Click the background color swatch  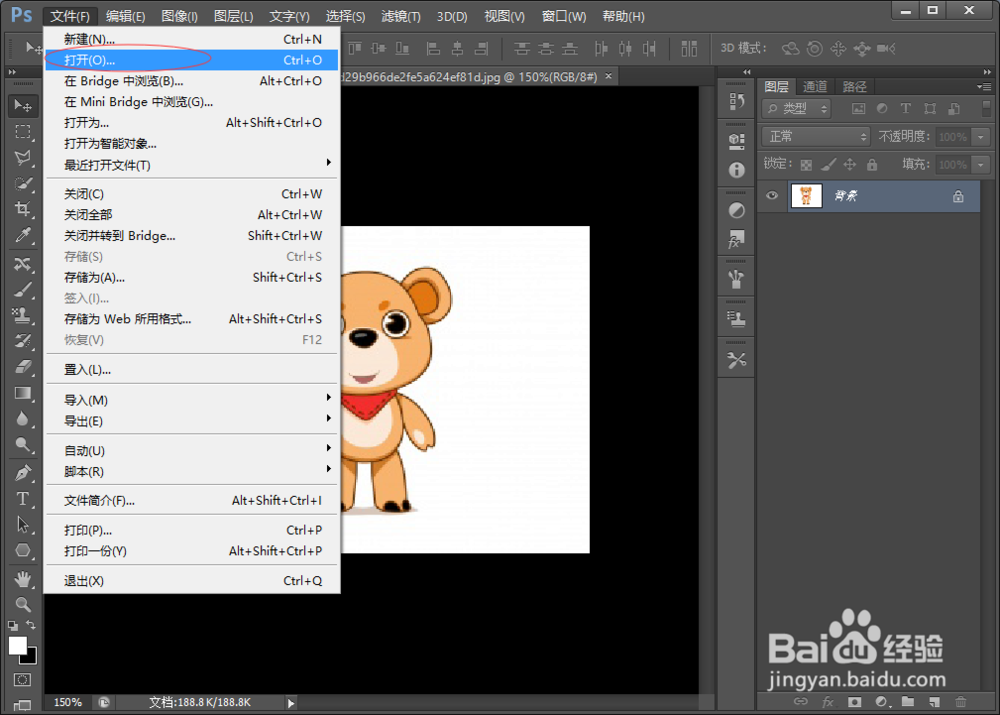(31, 658)
